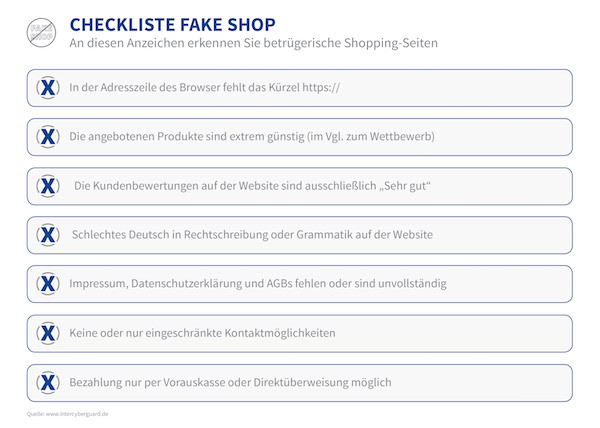This screenshot has width=600, height=428.
Task: Click the crossed-out Fake Shop logo icon
Action: [41, 33]
